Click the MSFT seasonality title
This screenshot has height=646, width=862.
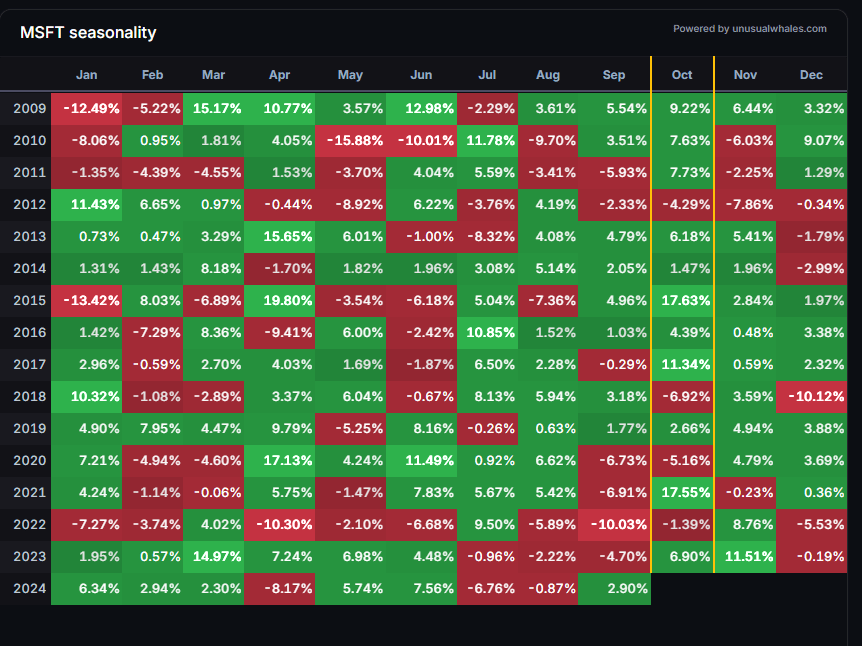[x=88, y=33]
